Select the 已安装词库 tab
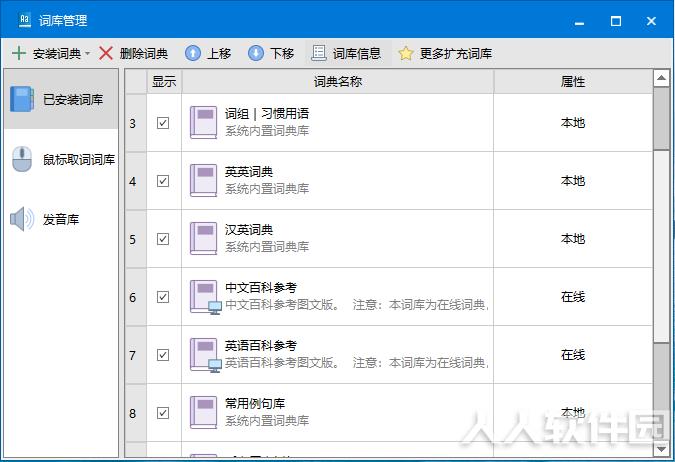The width and height of the screenshot is (675, 462). click(61, 99)
